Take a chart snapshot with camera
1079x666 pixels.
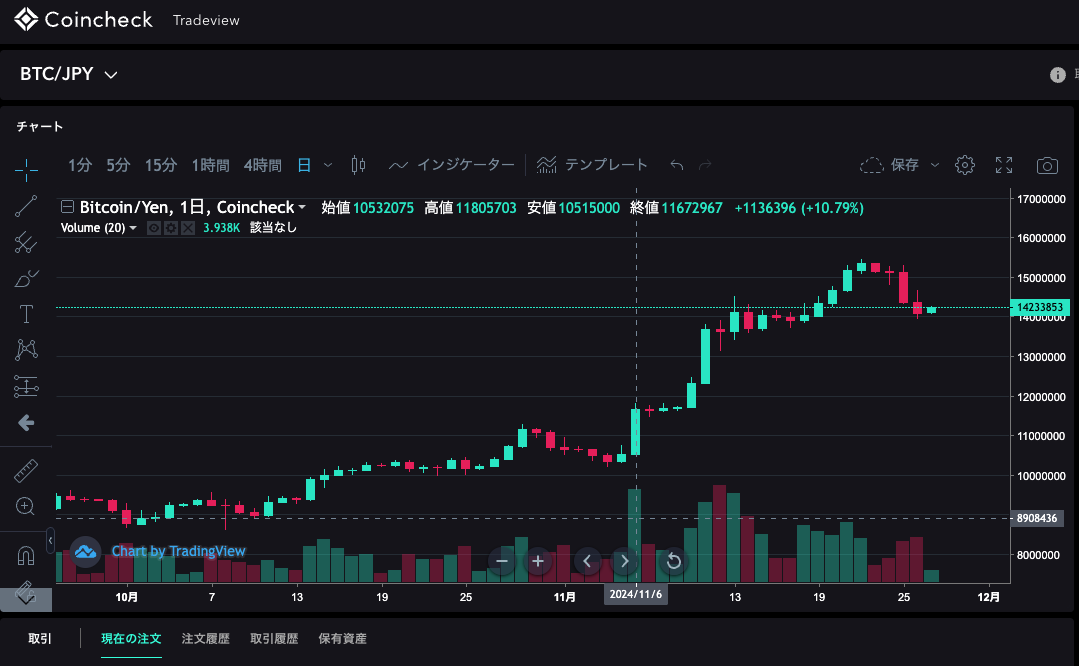tap(1047, 165)
